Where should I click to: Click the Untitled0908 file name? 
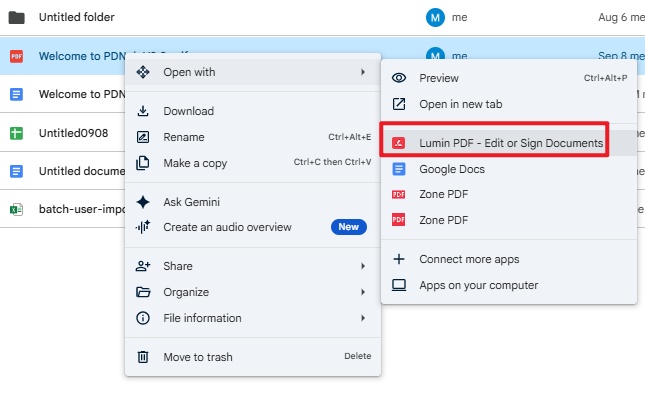(73, 133)
